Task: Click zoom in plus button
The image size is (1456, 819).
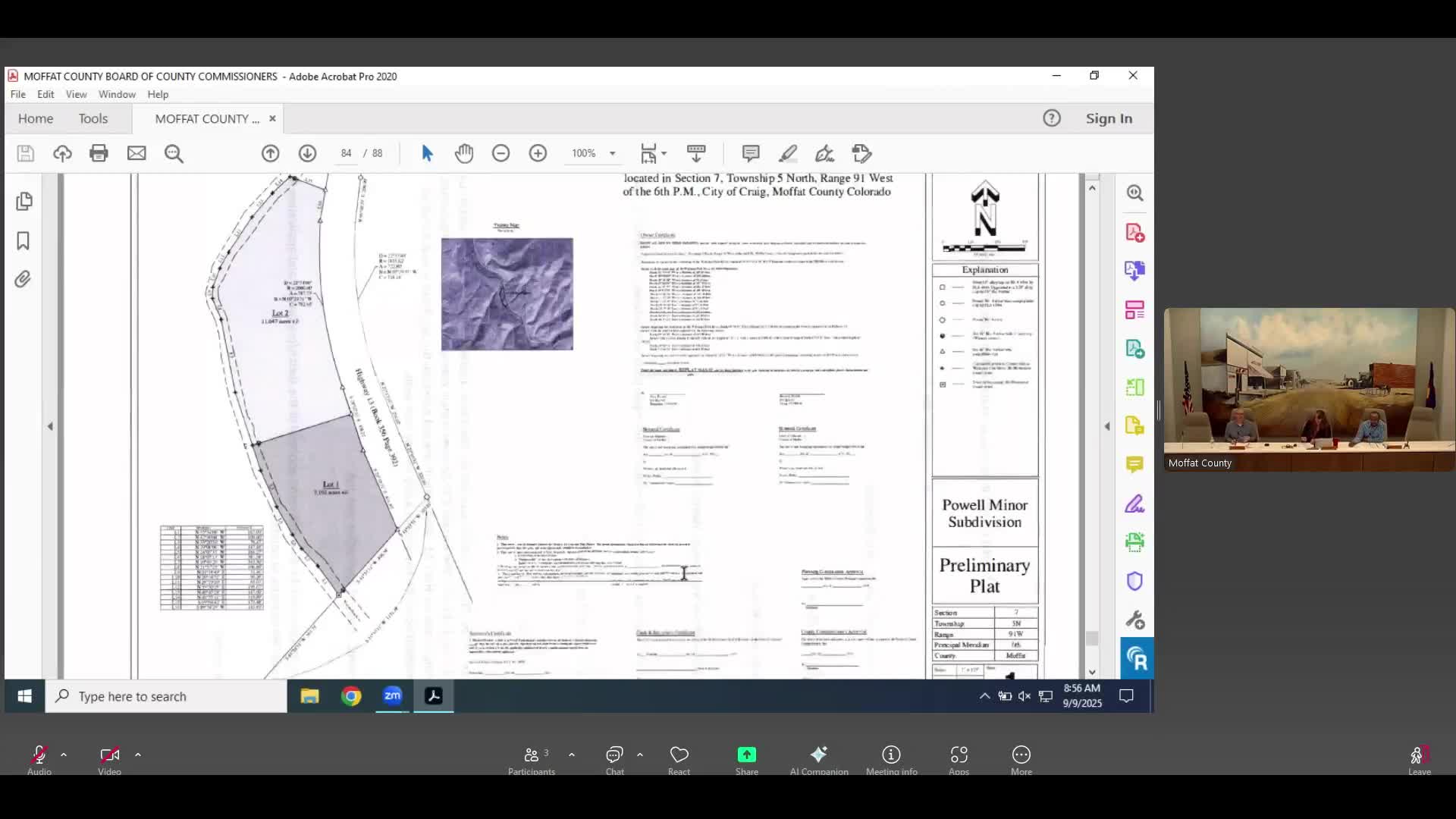Action: coord(538,153)
